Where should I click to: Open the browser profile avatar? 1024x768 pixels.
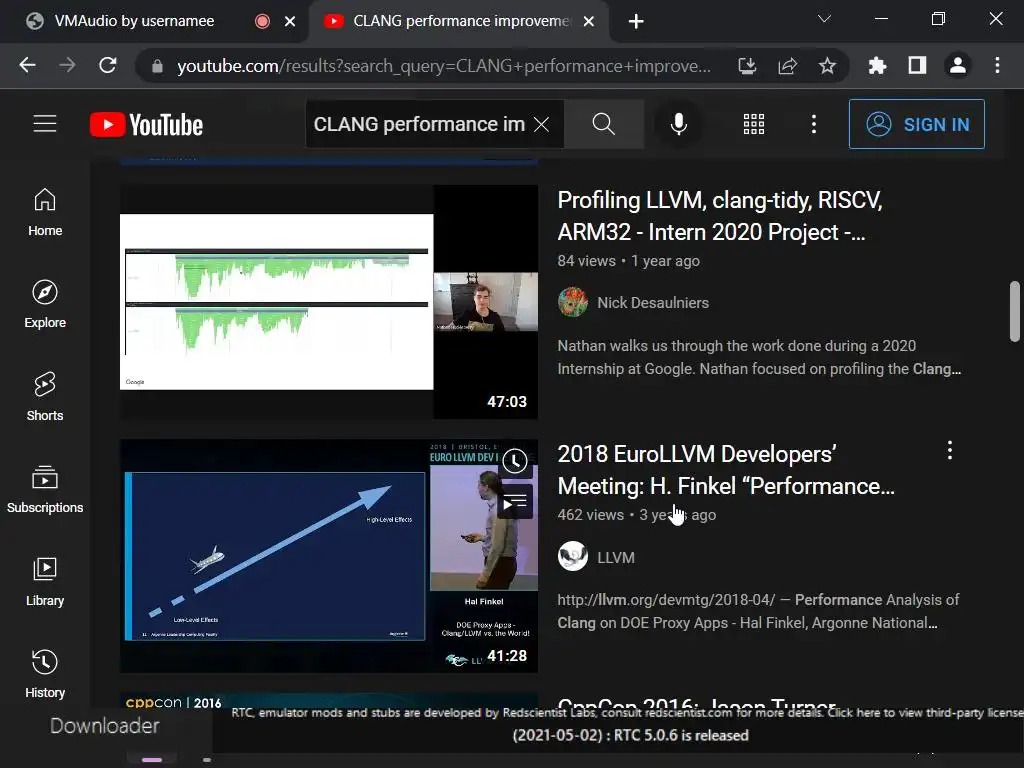(x=957, y=65)
